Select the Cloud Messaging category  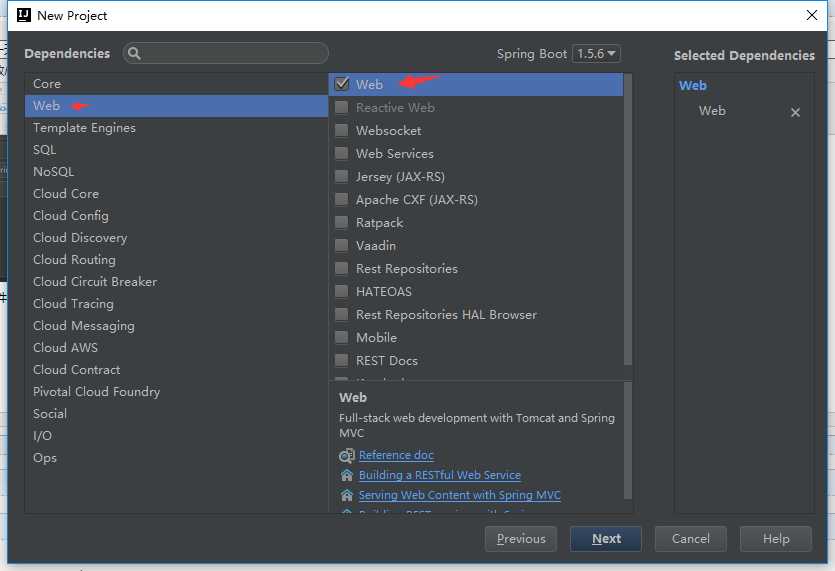176,325
